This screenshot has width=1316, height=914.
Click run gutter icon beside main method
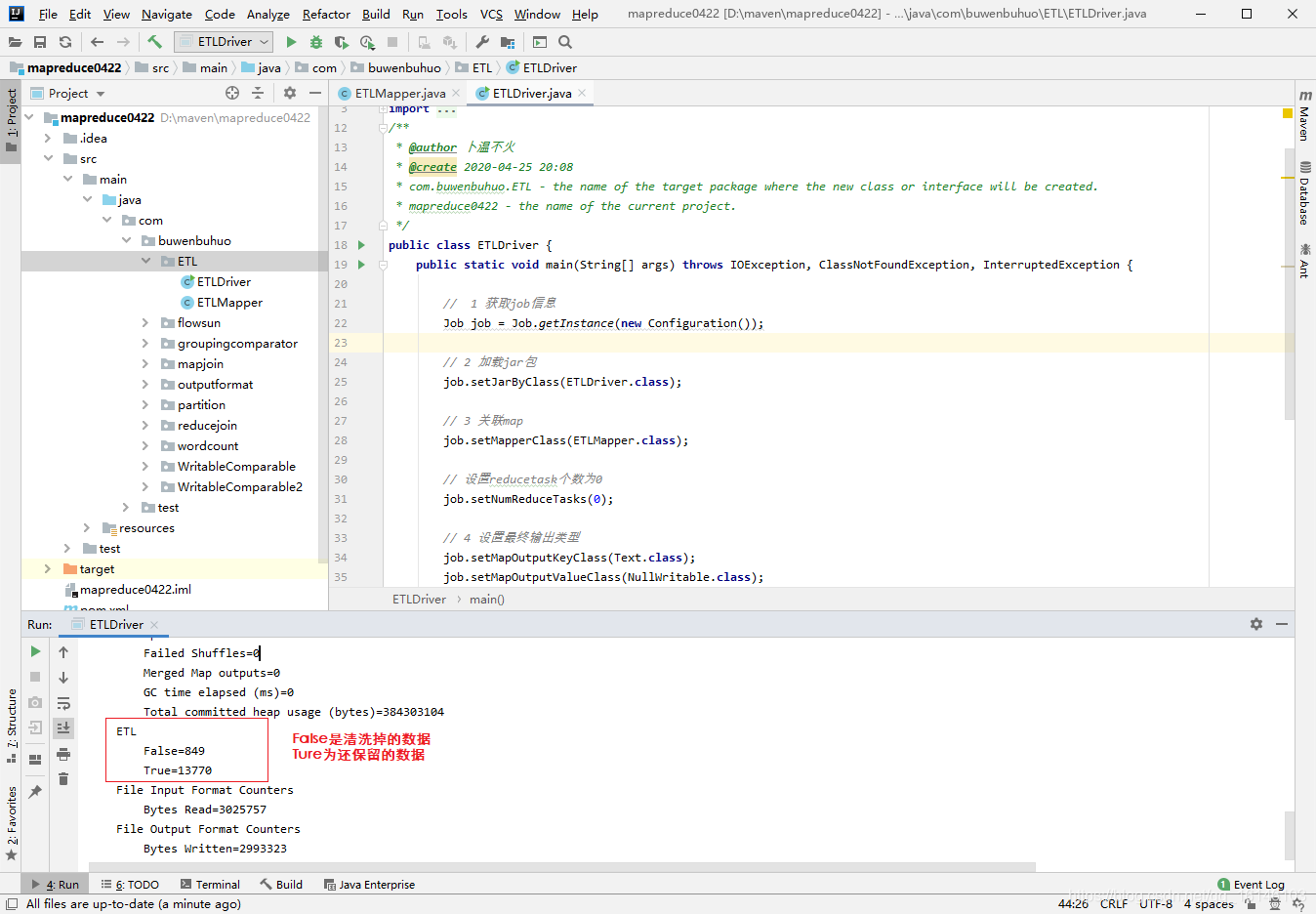361,265
